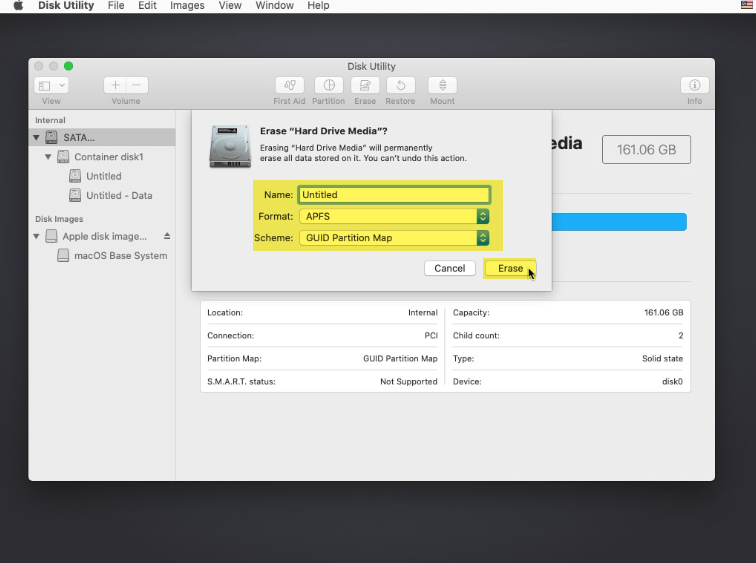Viewport: 756px width, 563px height.
Task: Click the PCI connection value
Action: click(x=431, y=335)
